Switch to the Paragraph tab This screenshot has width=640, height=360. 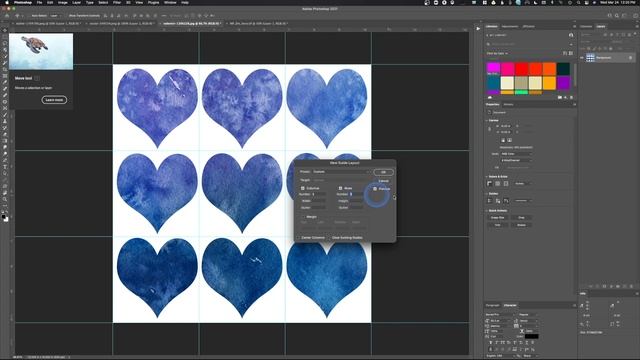click(x=492, y=305)
